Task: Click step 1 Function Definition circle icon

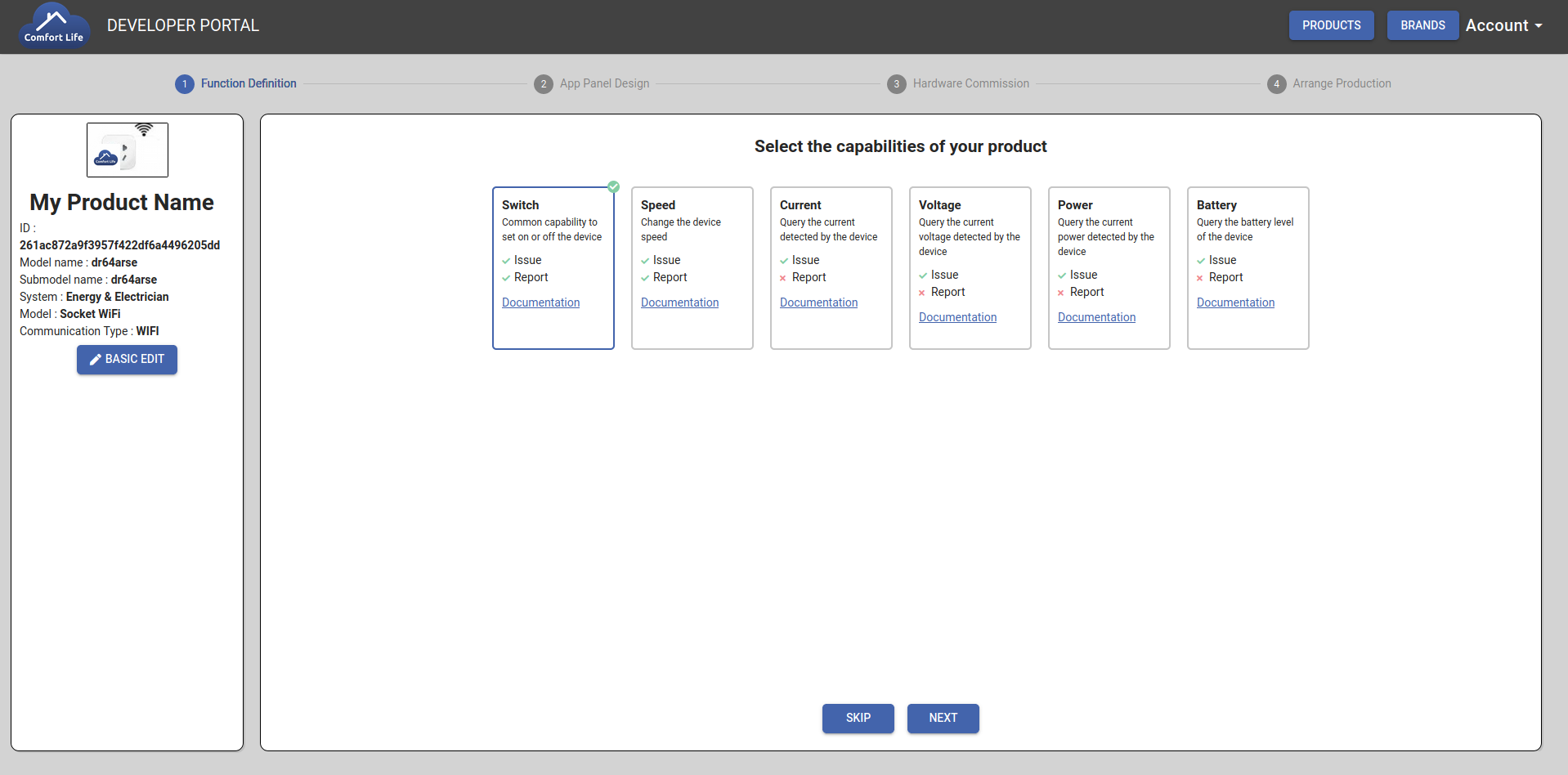Action: click(x=185, y=84)
